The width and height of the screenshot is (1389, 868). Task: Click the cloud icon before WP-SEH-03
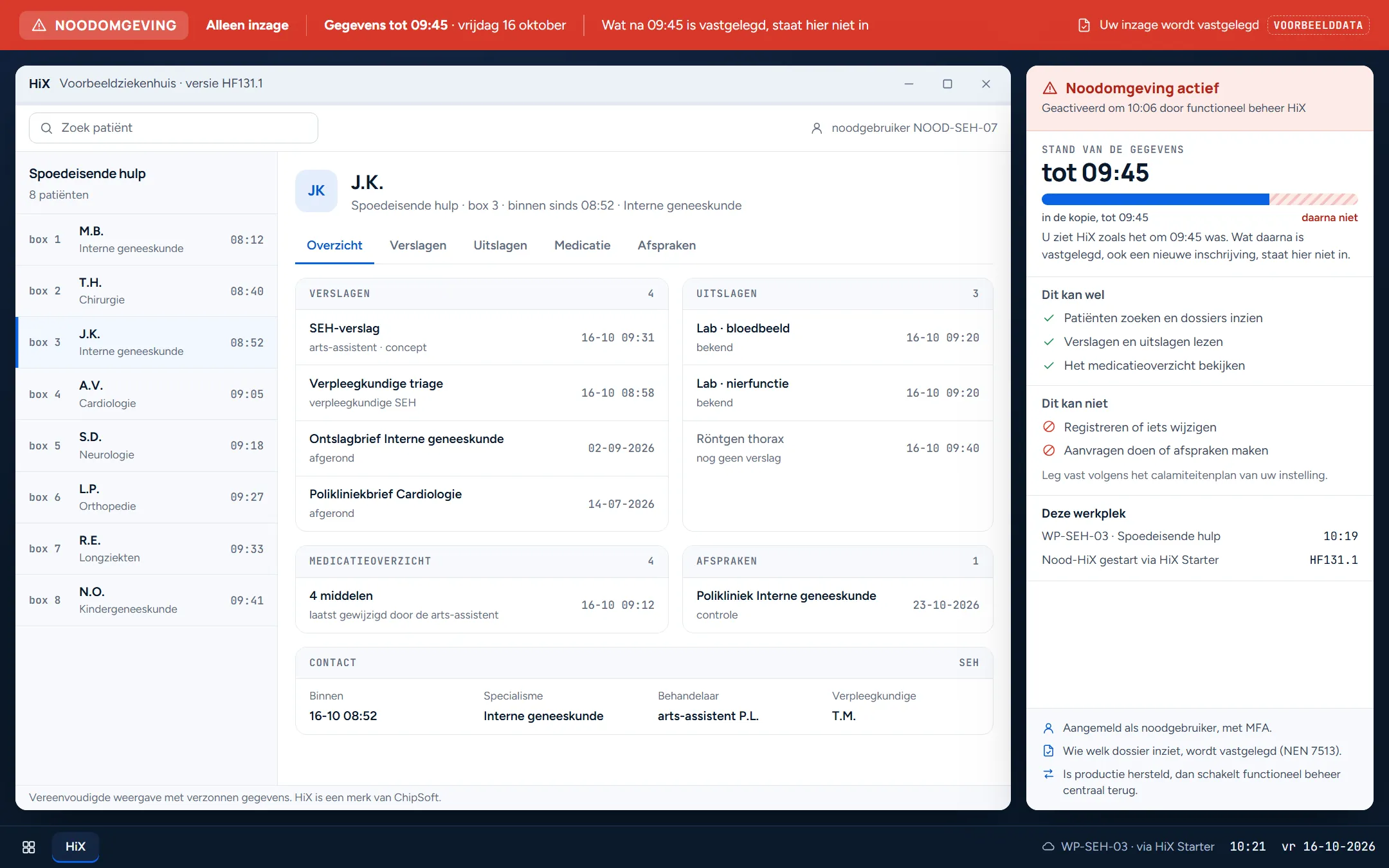[x=1048, y=847]
